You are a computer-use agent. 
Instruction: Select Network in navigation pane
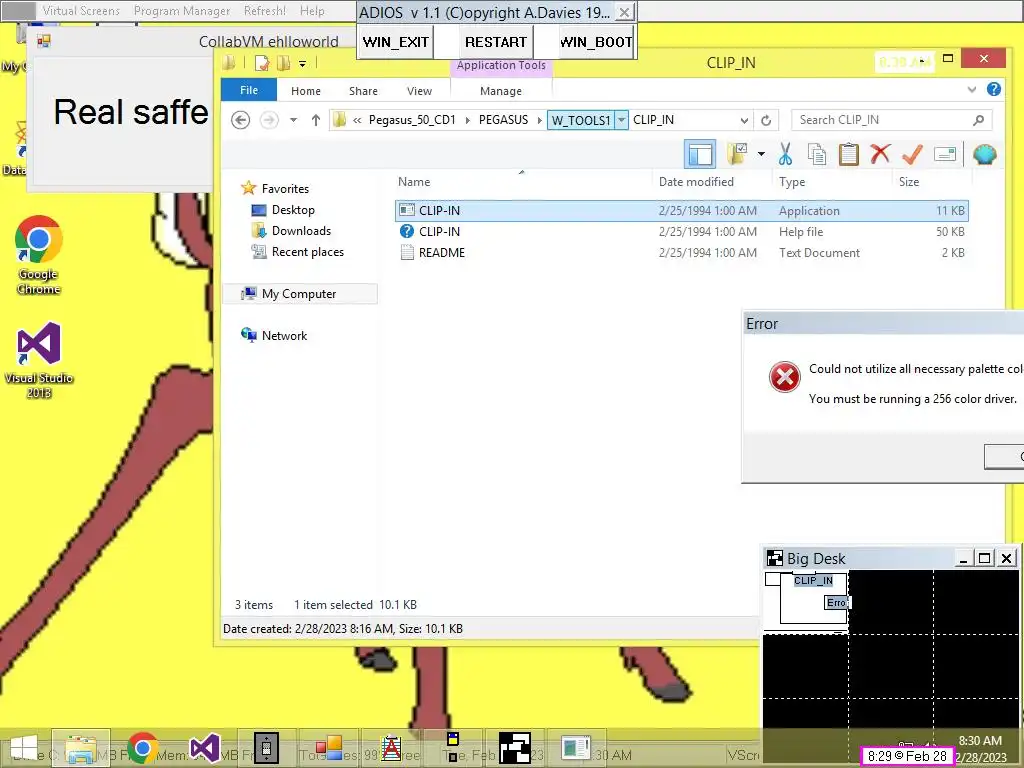(274, 335)
